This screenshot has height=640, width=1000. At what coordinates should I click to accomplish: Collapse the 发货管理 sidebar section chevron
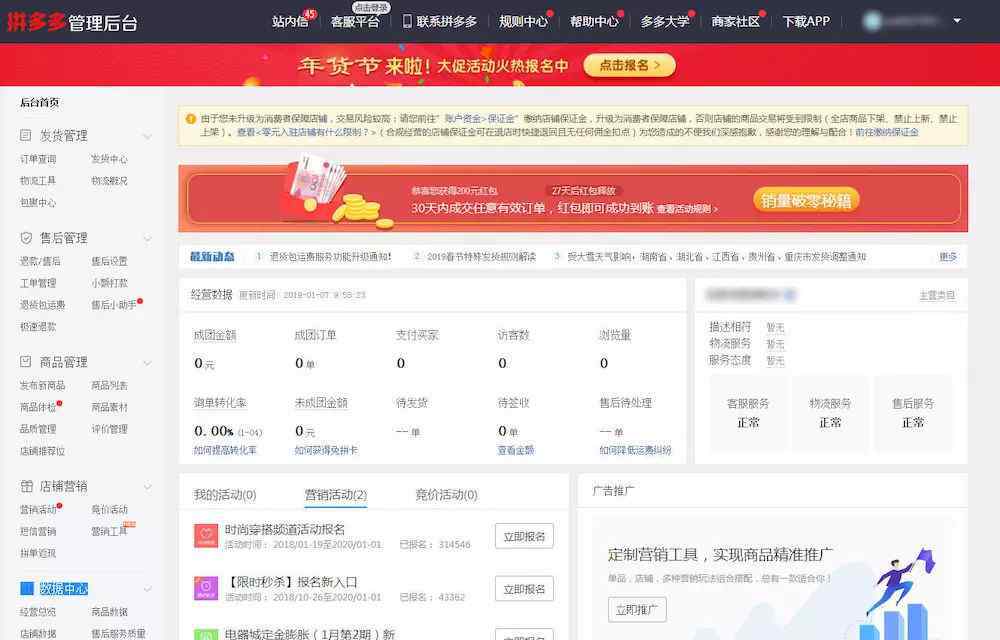[147, 136]
